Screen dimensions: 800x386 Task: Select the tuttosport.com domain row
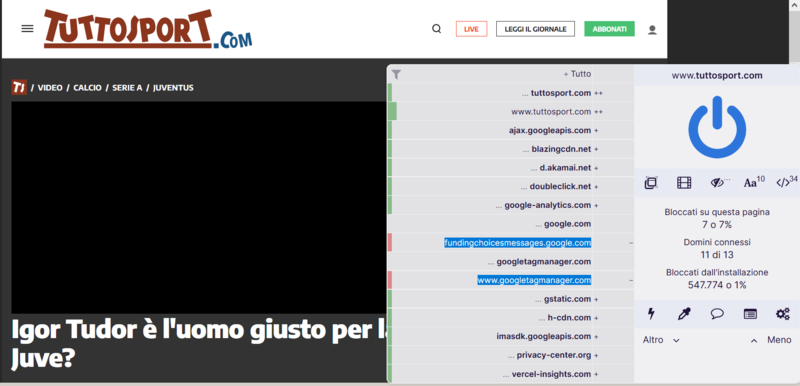[511, 93]
